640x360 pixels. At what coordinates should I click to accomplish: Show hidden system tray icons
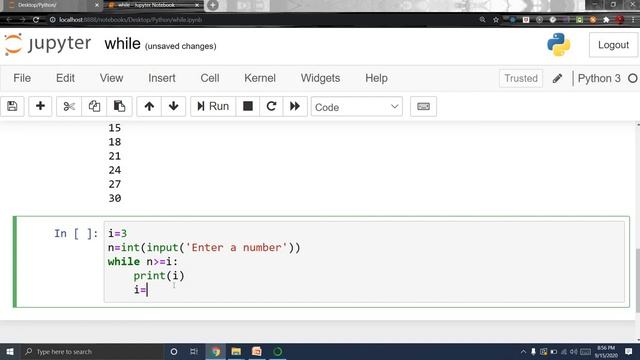click(x=523, y=351)
